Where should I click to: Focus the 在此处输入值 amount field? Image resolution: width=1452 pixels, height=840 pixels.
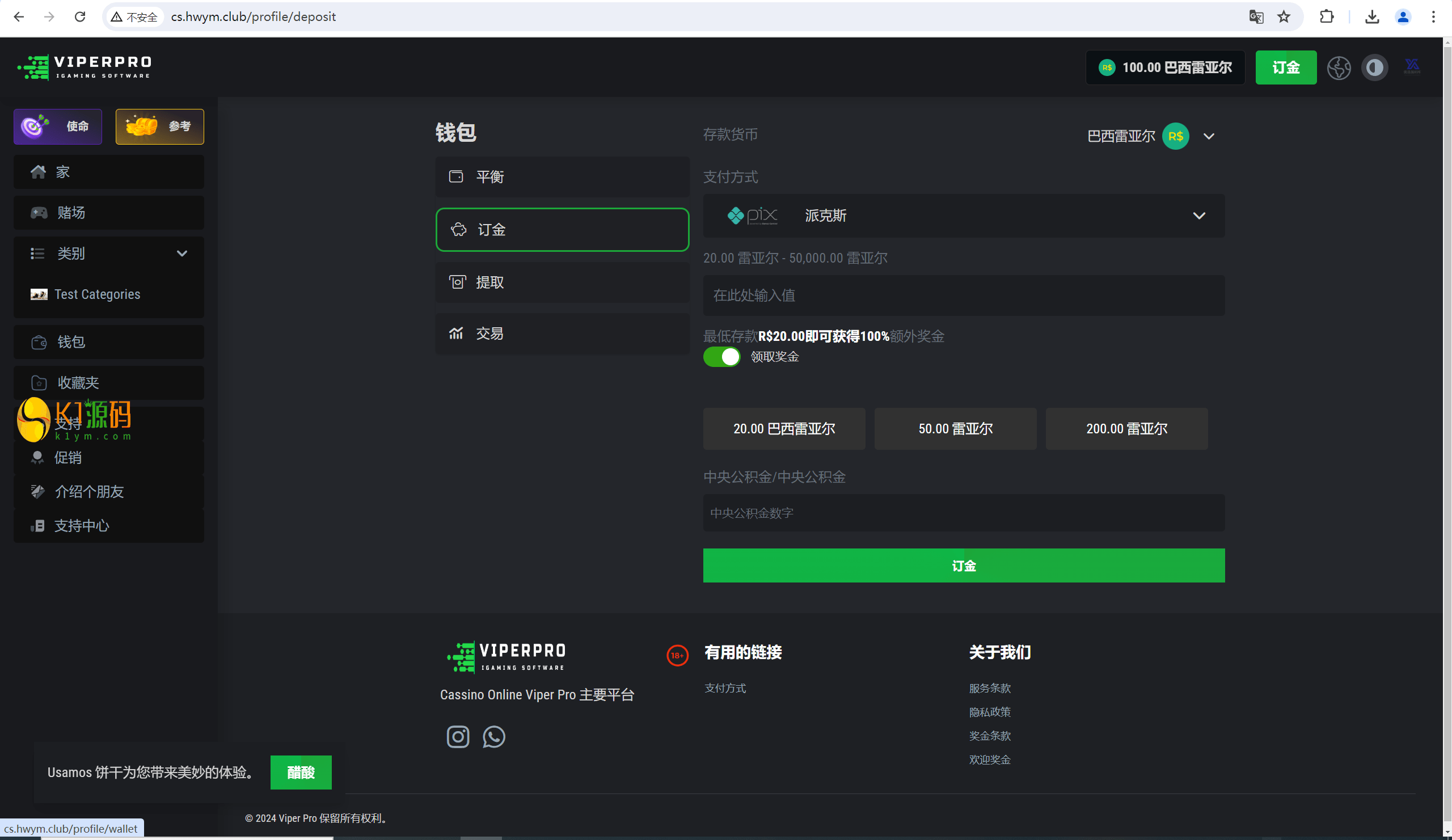pyautogui.click(x=964, y=295)
